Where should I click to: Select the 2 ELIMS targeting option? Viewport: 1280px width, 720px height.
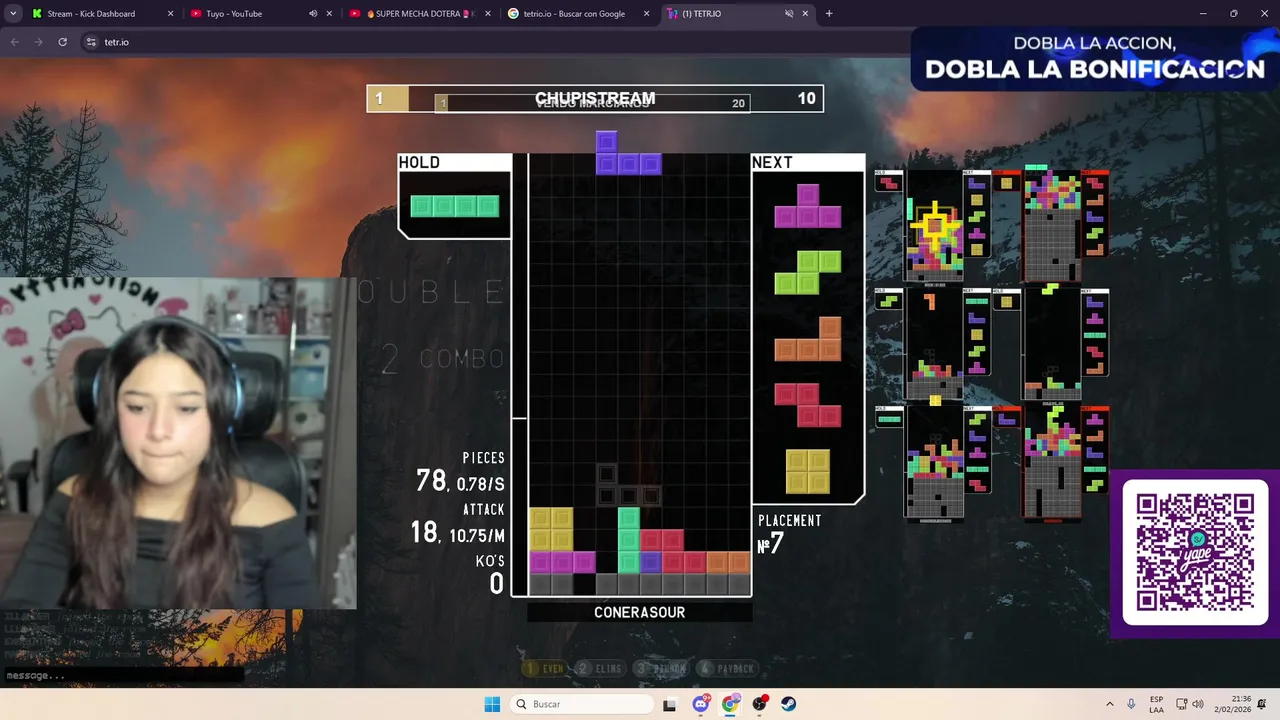pyautogui.click(x=599, y=668)
